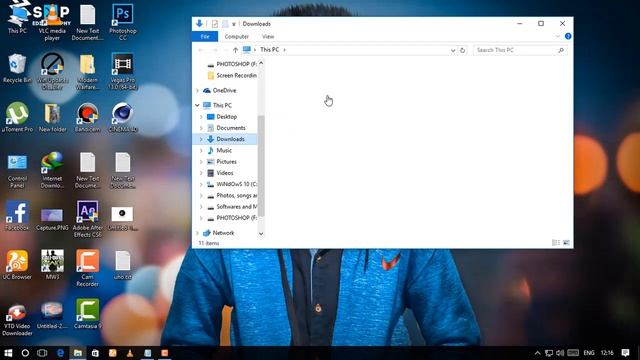Click the refresh button beside address bar
The width and height of the screenshot is (640, 360).
[x=462, y=50]
